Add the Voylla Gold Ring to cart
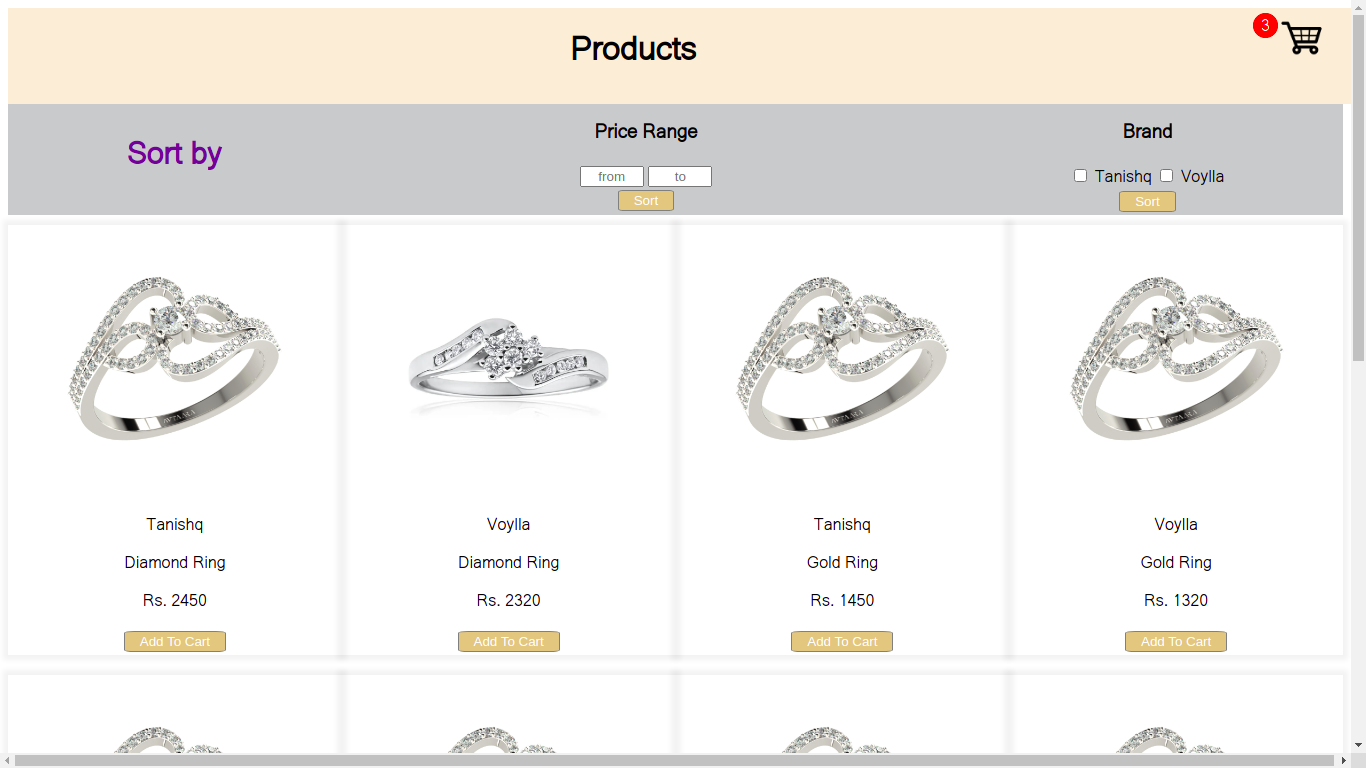The width and height of the screenshot is (1366, 768). pyautogui.click(x=1175, y=641)
